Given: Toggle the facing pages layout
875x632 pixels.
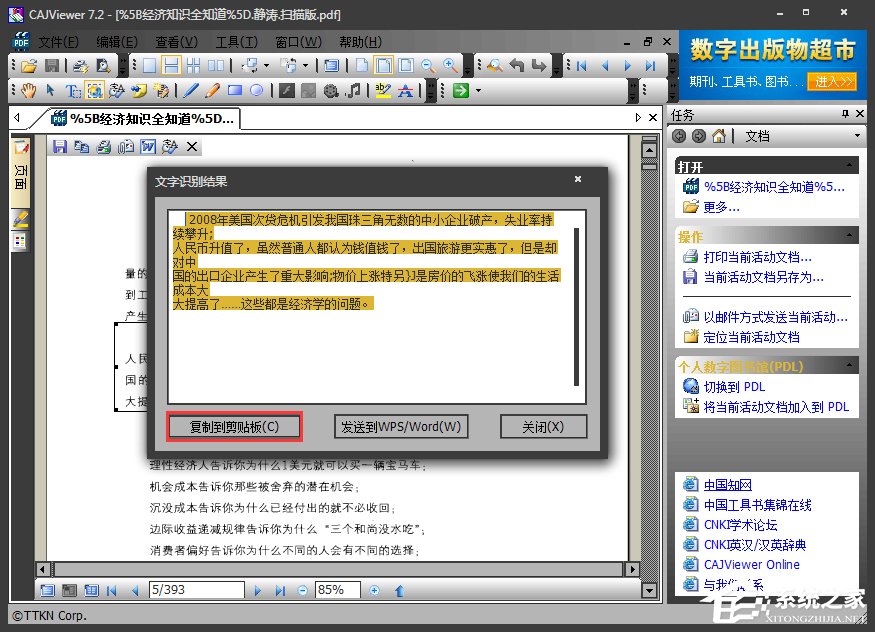Looking at the screenshot, I should click(x=215, y=66).
